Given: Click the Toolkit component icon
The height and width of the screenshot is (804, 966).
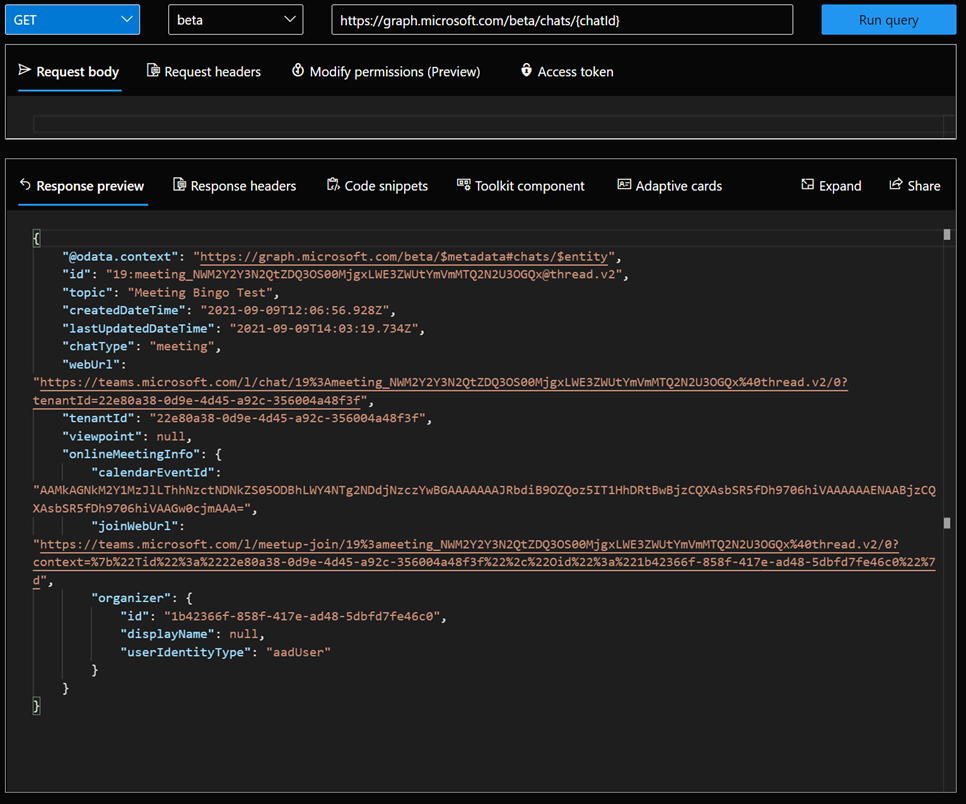Looking at the screenshot, I should click(x=463, y=184).
